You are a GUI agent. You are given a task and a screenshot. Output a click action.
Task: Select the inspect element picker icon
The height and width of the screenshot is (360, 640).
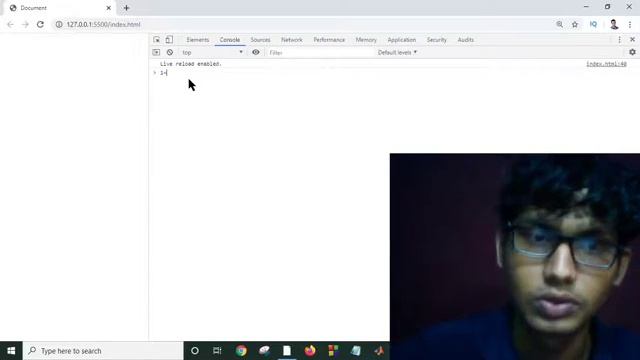pos(157,40)
